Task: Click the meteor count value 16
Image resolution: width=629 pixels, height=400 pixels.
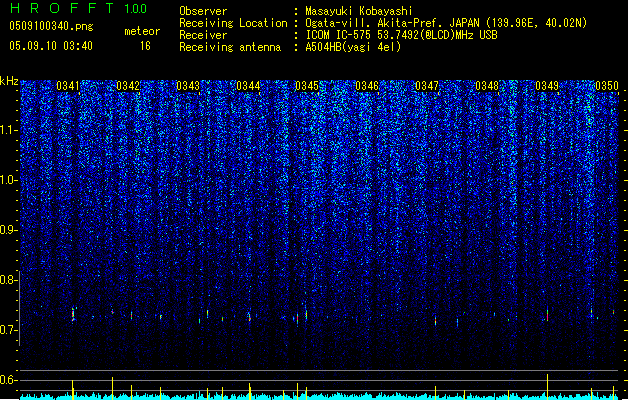Action: pyautogui.click(x=145, y=46)
